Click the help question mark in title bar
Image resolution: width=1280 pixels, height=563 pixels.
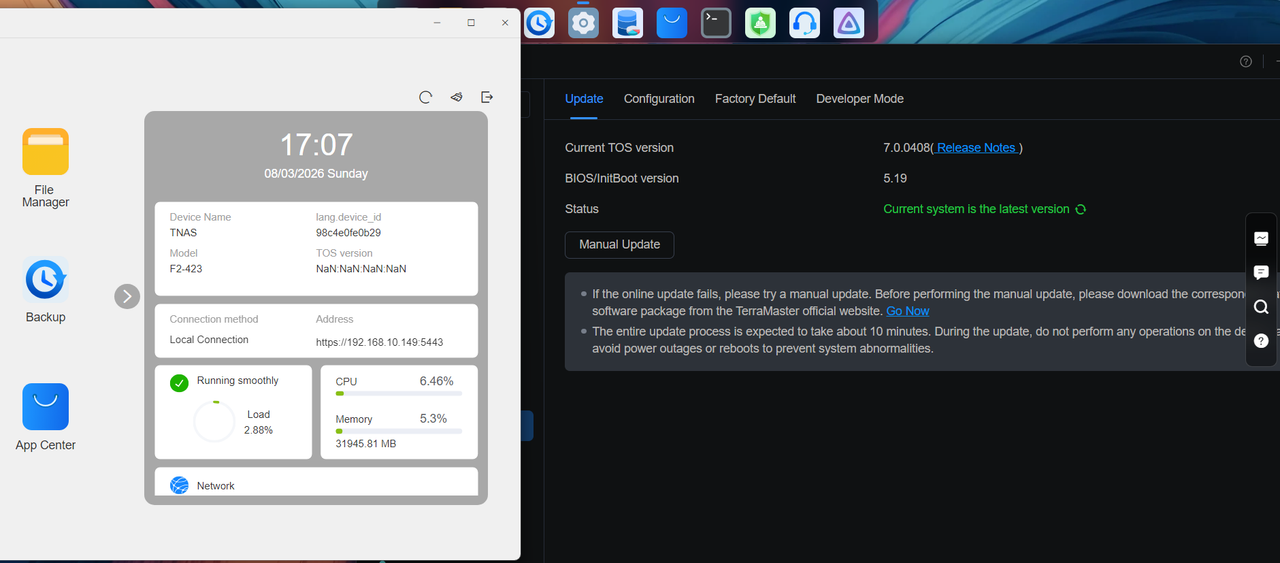(x=1246, y=61)
